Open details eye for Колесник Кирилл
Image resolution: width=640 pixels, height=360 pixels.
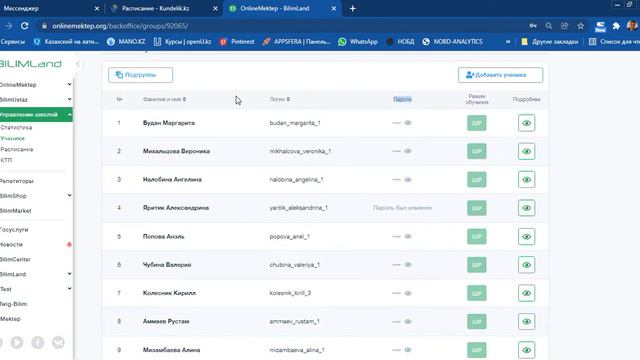527,293
